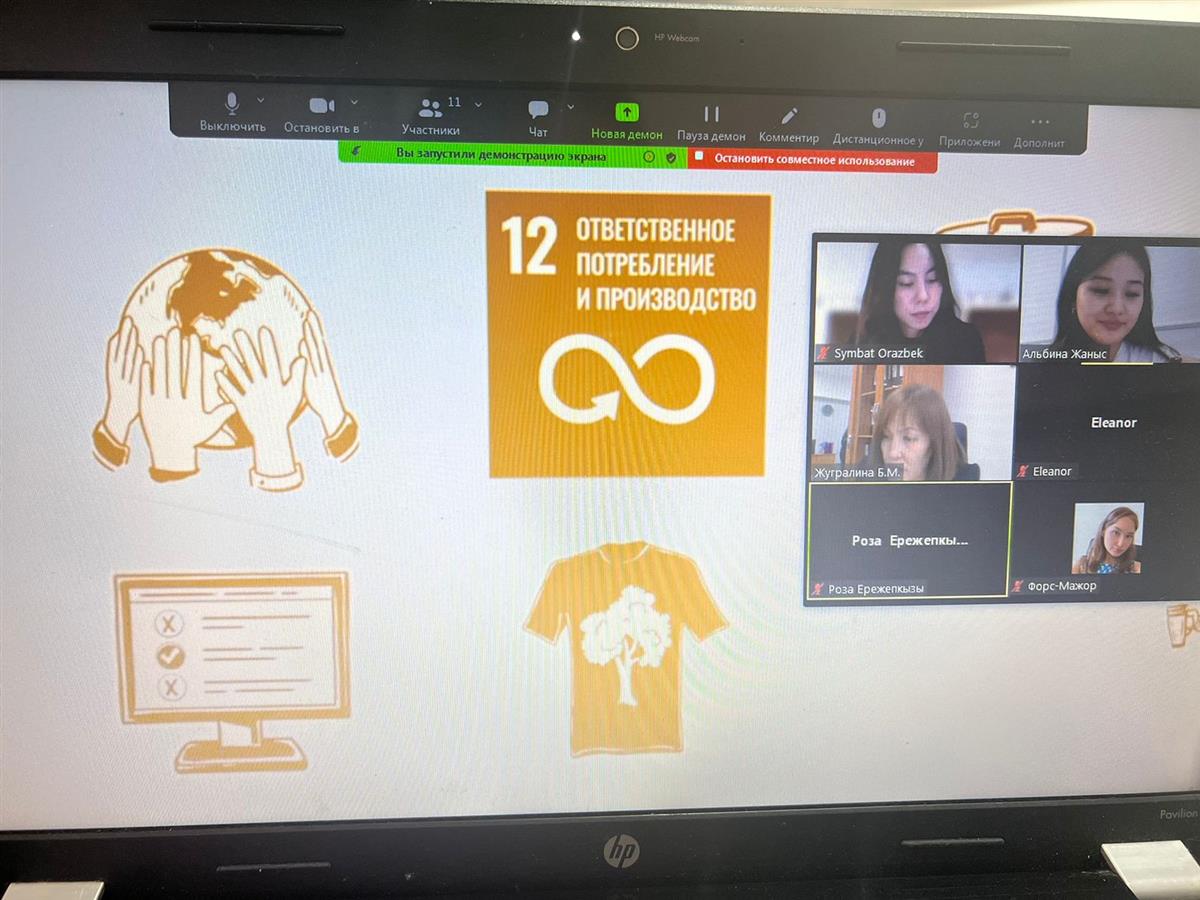Click Форс-Мажор's profile picture

(1107, 537)
